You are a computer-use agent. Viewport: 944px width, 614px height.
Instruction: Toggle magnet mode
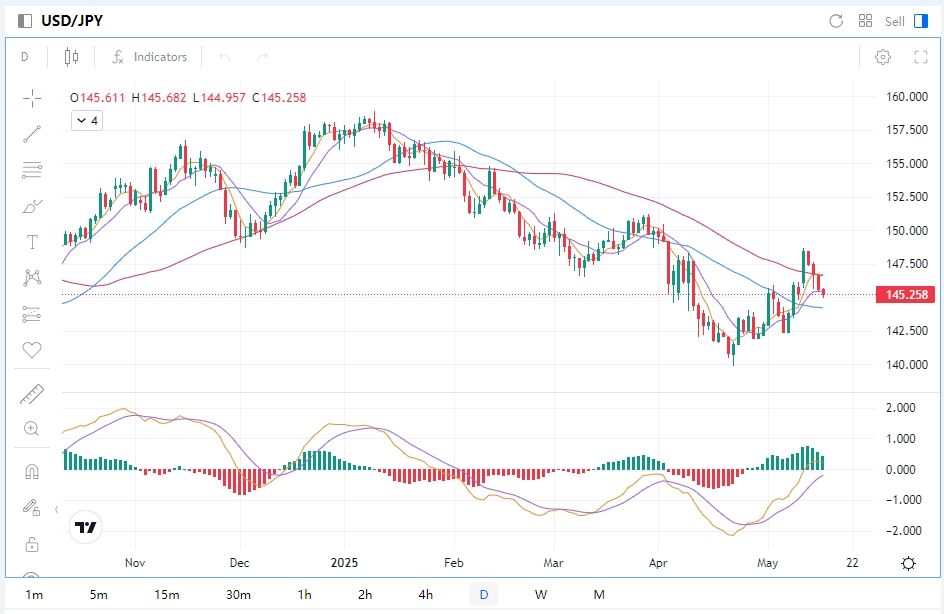coord(32,471)
